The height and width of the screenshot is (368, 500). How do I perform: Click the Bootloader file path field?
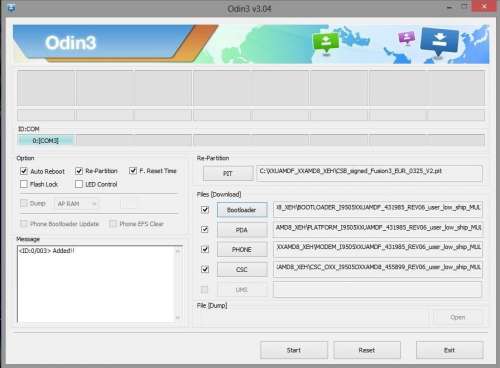[377, 210]
